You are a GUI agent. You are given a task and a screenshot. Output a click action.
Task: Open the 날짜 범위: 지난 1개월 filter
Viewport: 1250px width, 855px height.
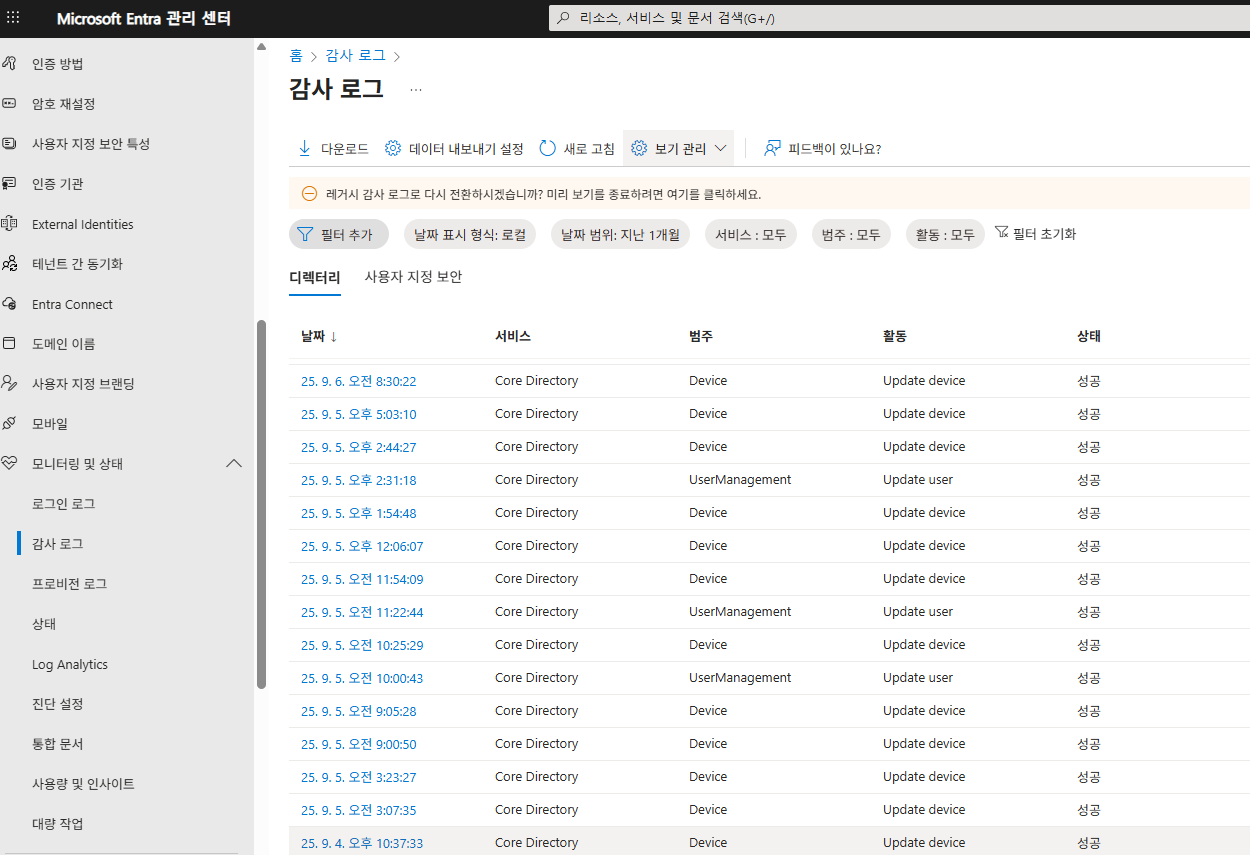click(x=620, y=235)
